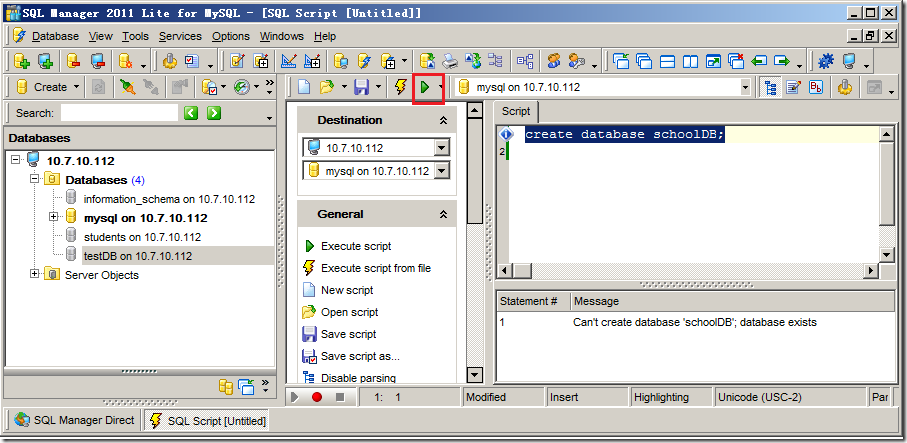
Task: Click the script editor options joystick icon
Action: [x=845, y=87]
